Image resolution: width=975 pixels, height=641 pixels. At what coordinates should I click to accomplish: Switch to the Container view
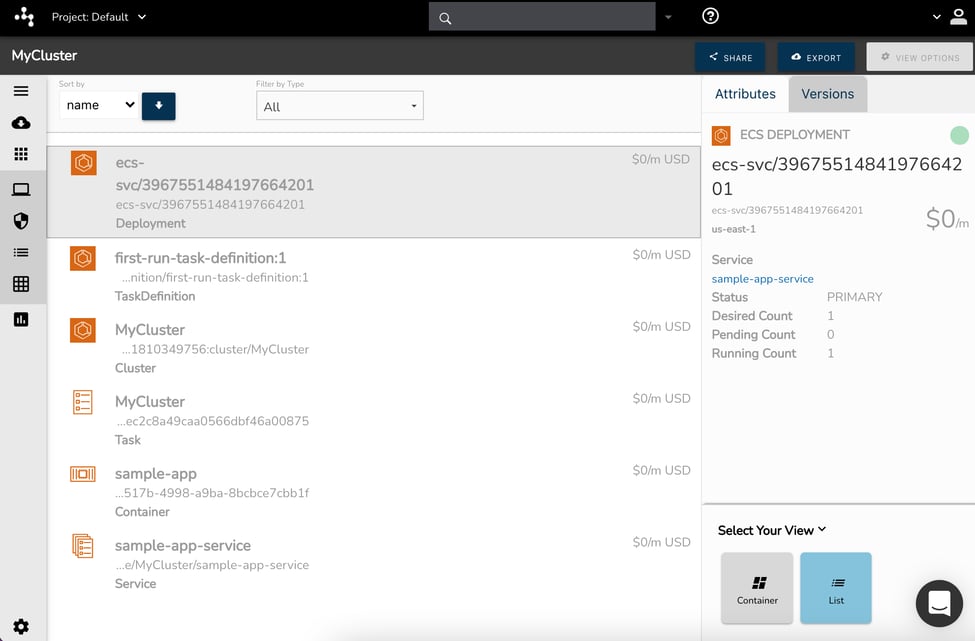[757, 588]
